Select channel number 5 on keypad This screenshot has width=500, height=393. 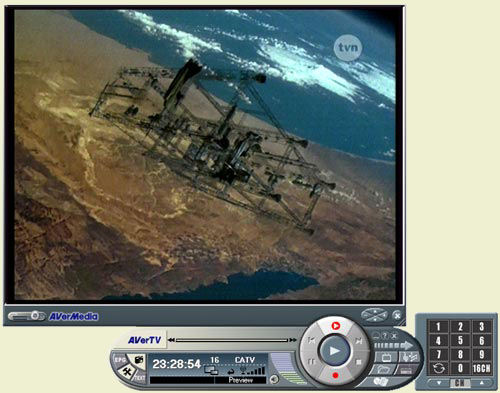coord(460,341)
